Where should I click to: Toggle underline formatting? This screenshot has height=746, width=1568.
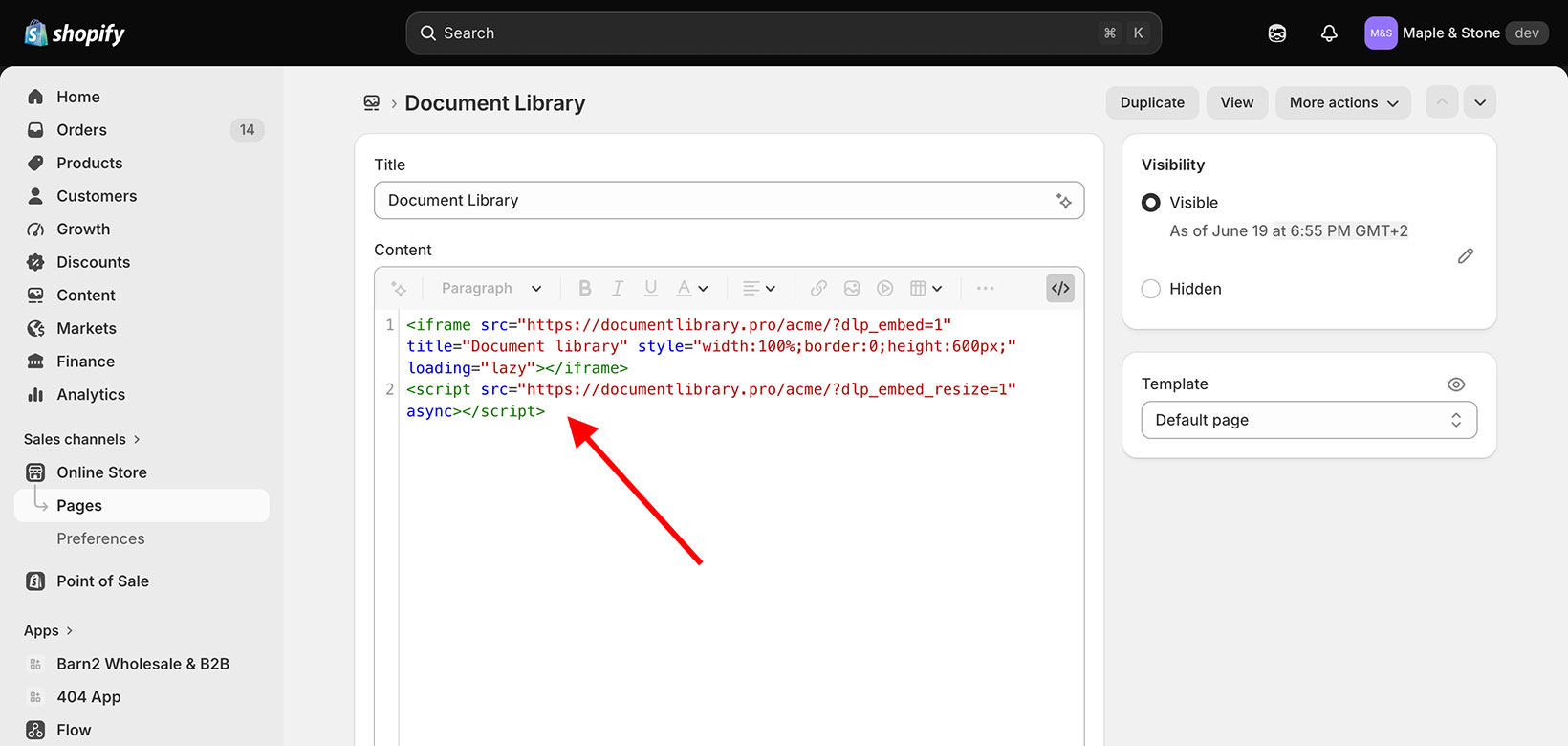click(651, 288)
